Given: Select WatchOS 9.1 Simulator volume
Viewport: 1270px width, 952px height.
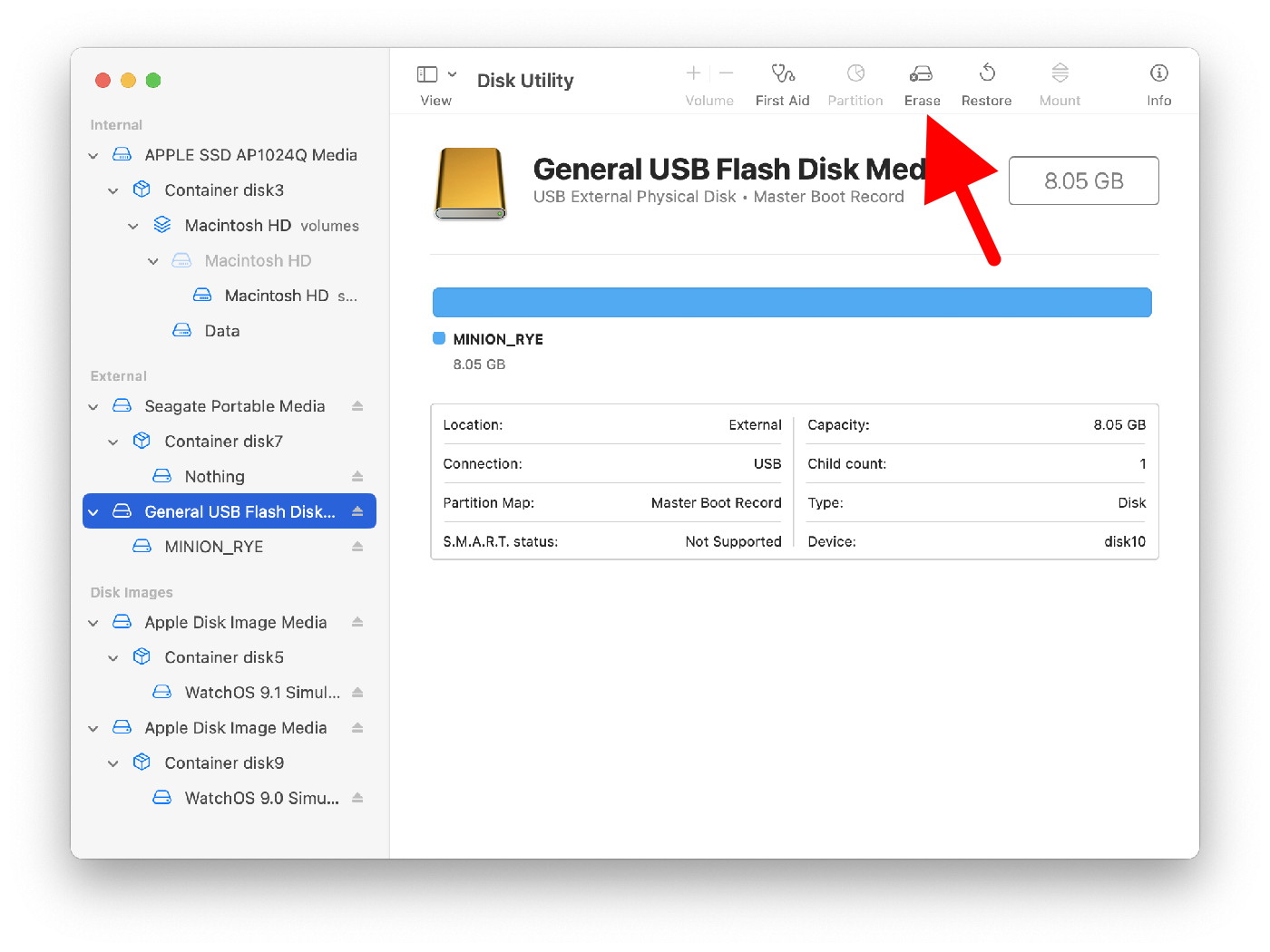Looking at the screenshot, I should click(229, 693).
